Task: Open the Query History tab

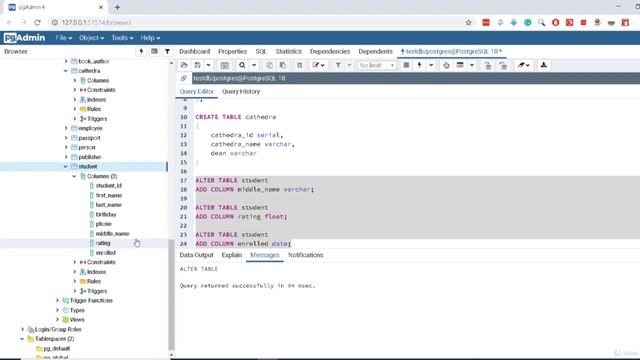Action: (x=241, y=91)
